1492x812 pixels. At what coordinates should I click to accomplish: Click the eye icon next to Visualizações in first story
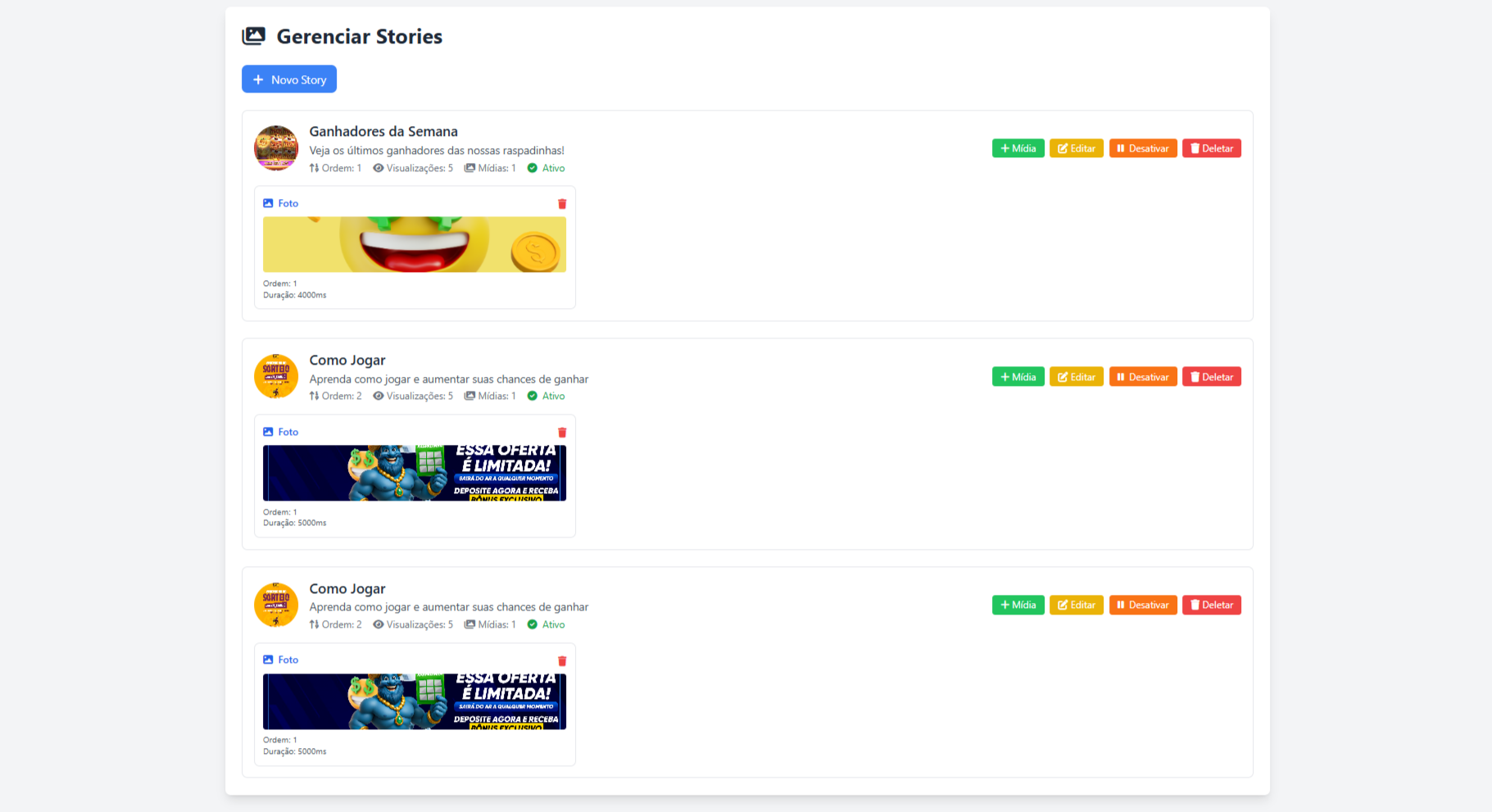(x=379, y=168)
